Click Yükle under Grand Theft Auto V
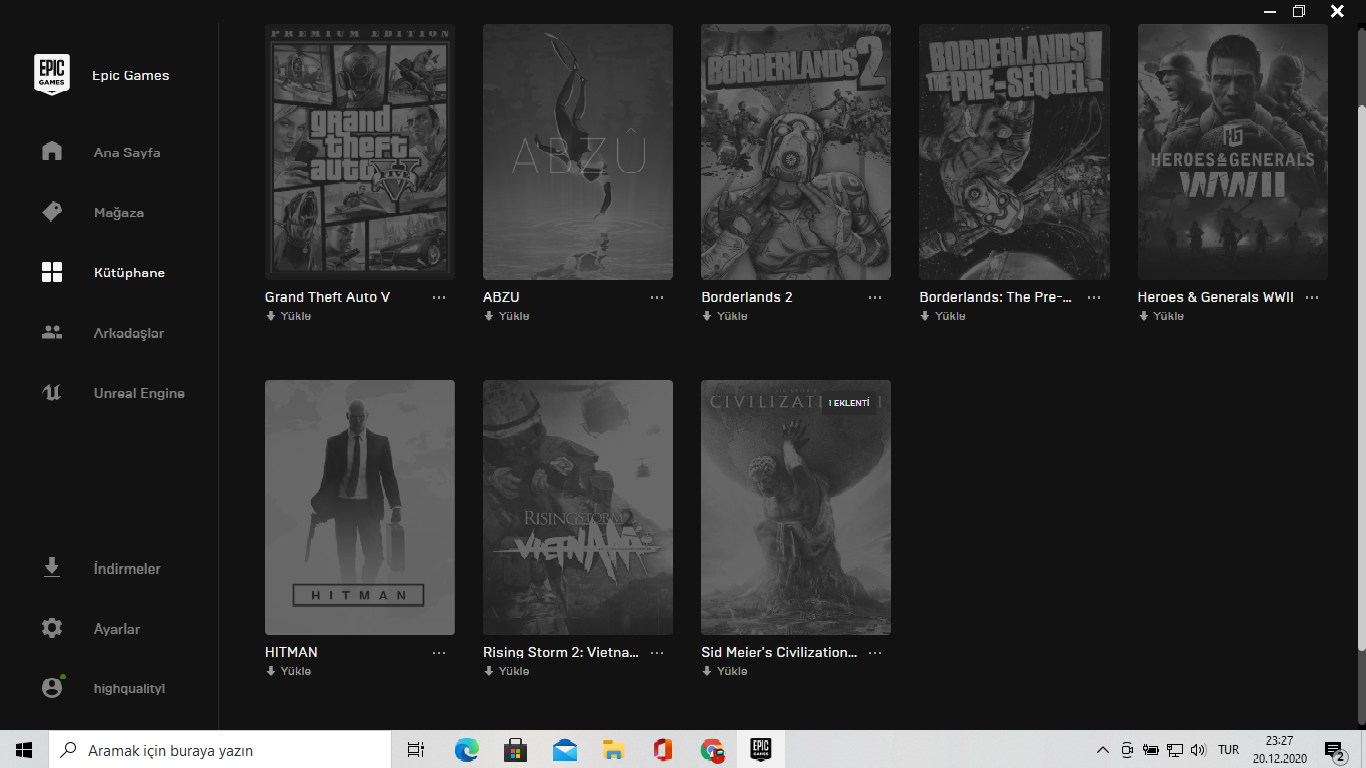Viewport: 1366px width, 768px height. click(x=288, y=316)
